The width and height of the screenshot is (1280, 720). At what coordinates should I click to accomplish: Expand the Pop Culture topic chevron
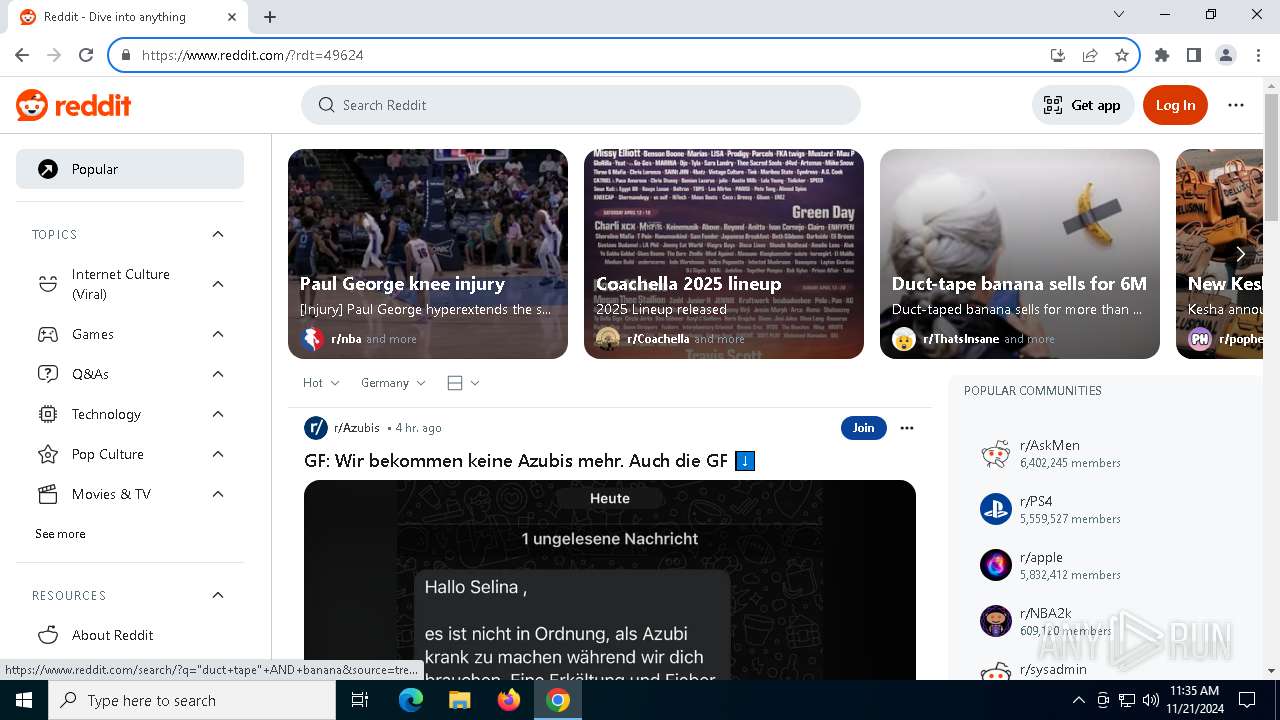tap(218, 454)
